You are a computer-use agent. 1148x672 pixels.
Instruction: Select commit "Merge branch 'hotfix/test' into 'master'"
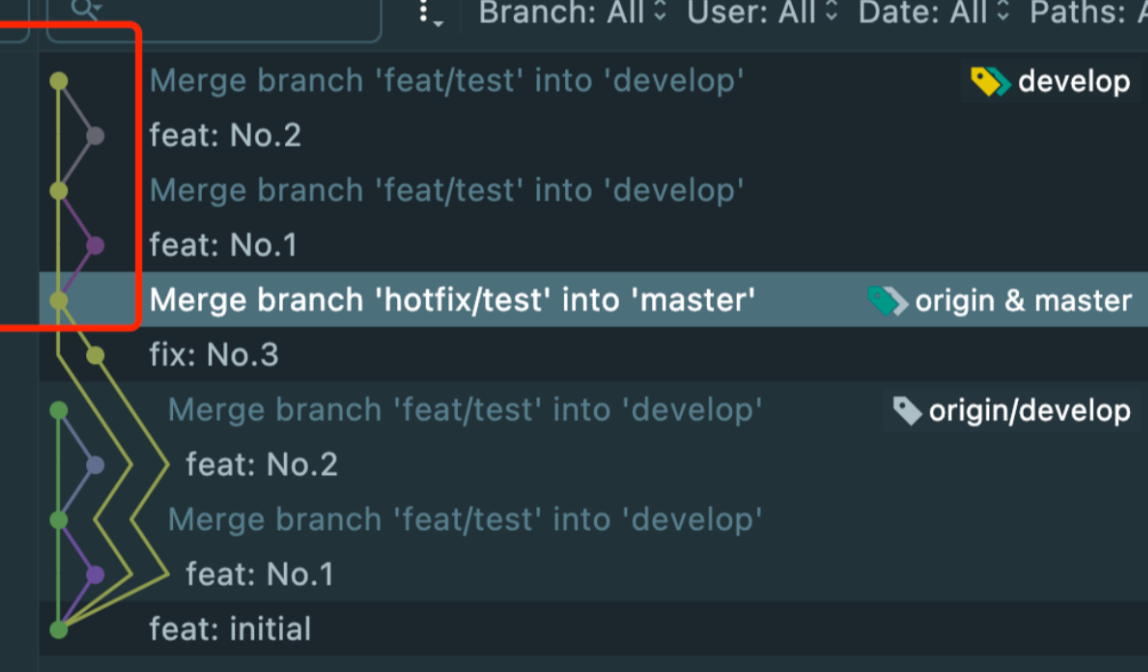[593, 300]
